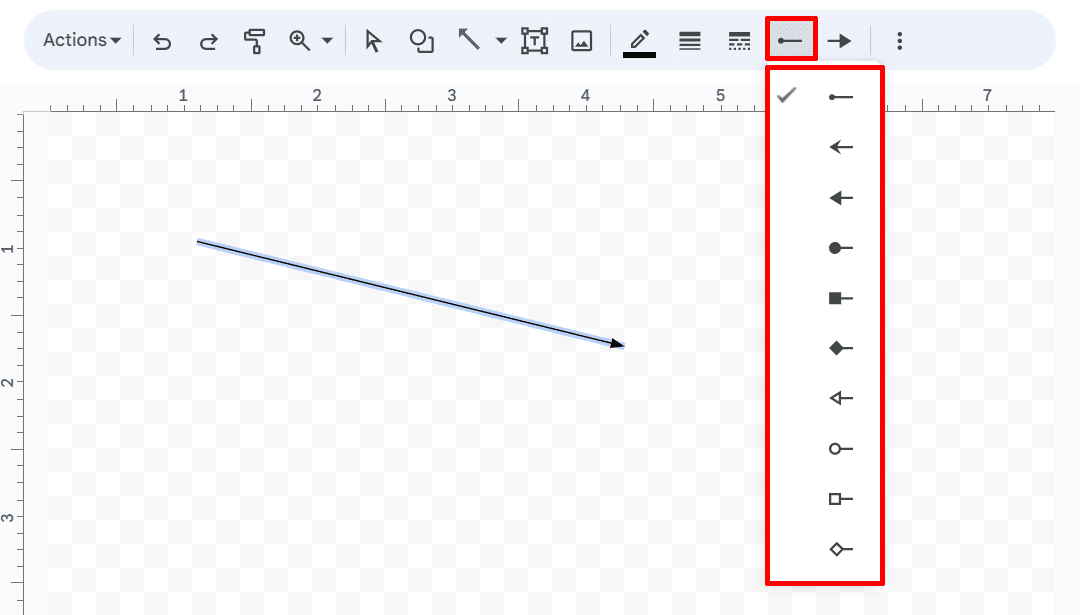
Task: Choose the filled circle line start
Action: tap(840, 247)
